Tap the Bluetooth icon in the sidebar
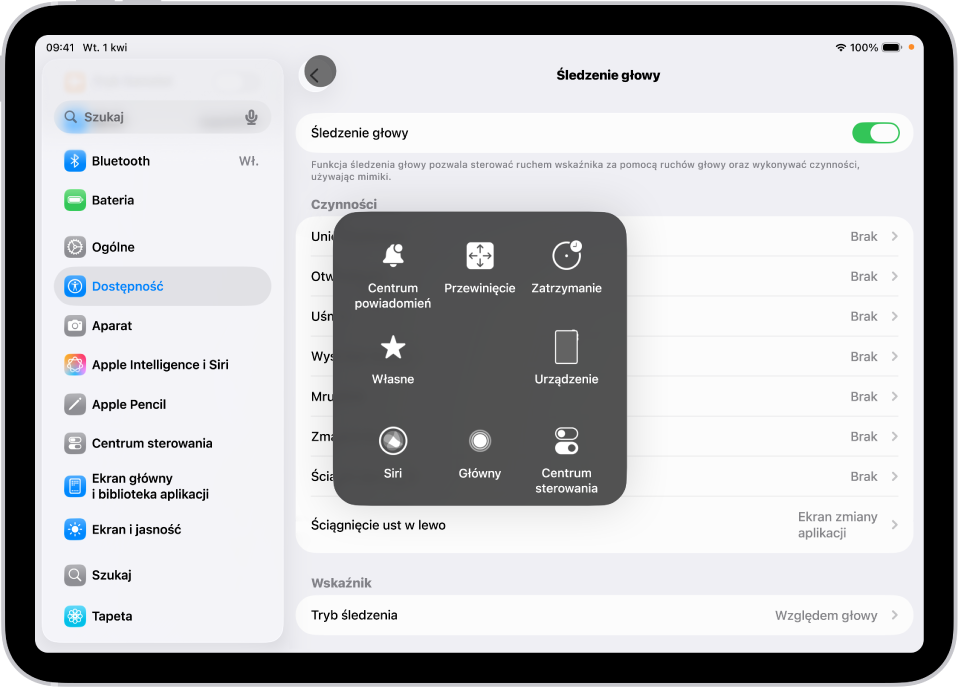Image resolution: width=958 pixels, height=689 pixels. click(x=75, y=160)
